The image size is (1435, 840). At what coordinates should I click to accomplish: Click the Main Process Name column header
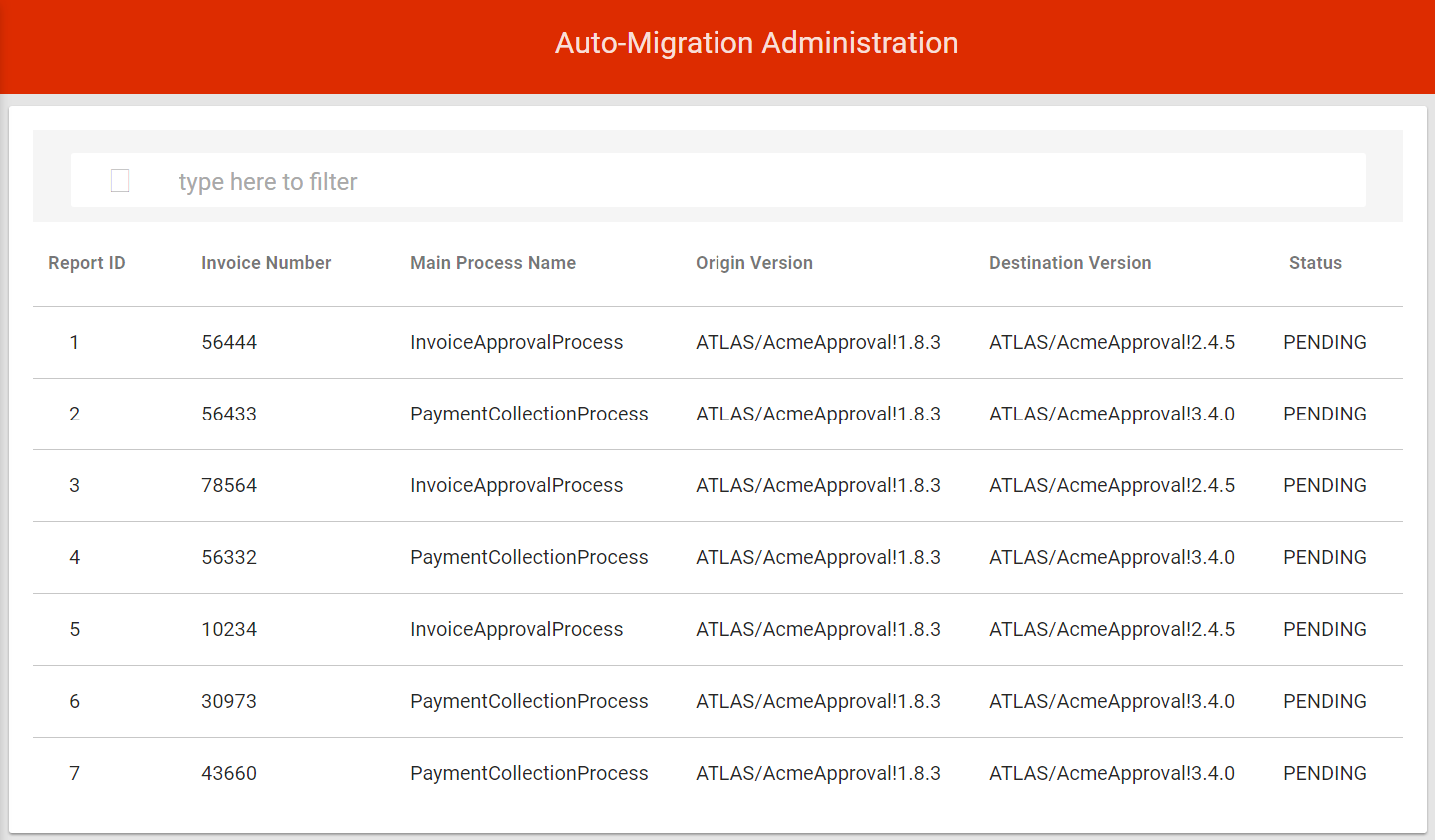pos(492,262)
